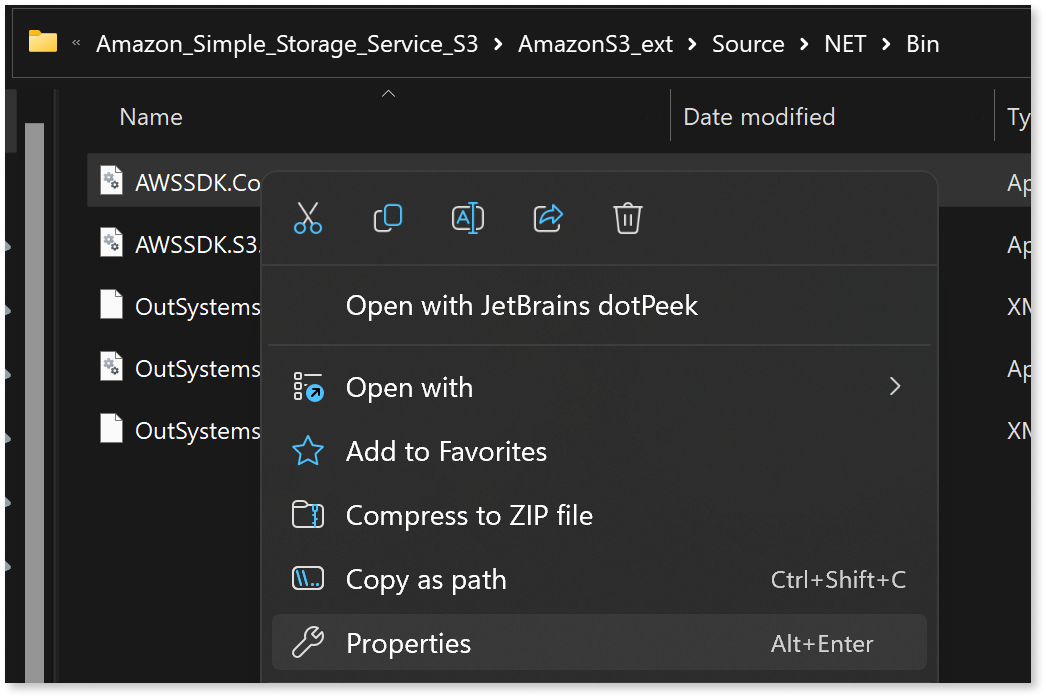Viewport: 1046px width, 698px height.
Task: Click the Rename icon in context menu
Action: [468, 218]
